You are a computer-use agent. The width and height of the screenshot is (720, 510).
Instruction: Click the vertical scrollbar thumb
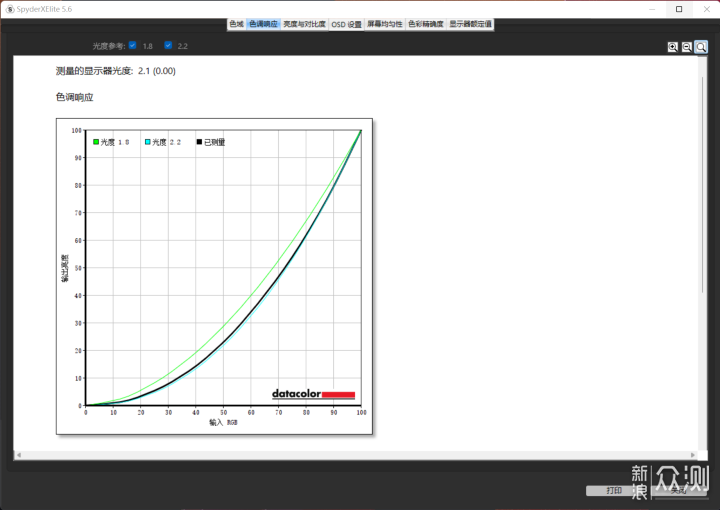point(702,185)
